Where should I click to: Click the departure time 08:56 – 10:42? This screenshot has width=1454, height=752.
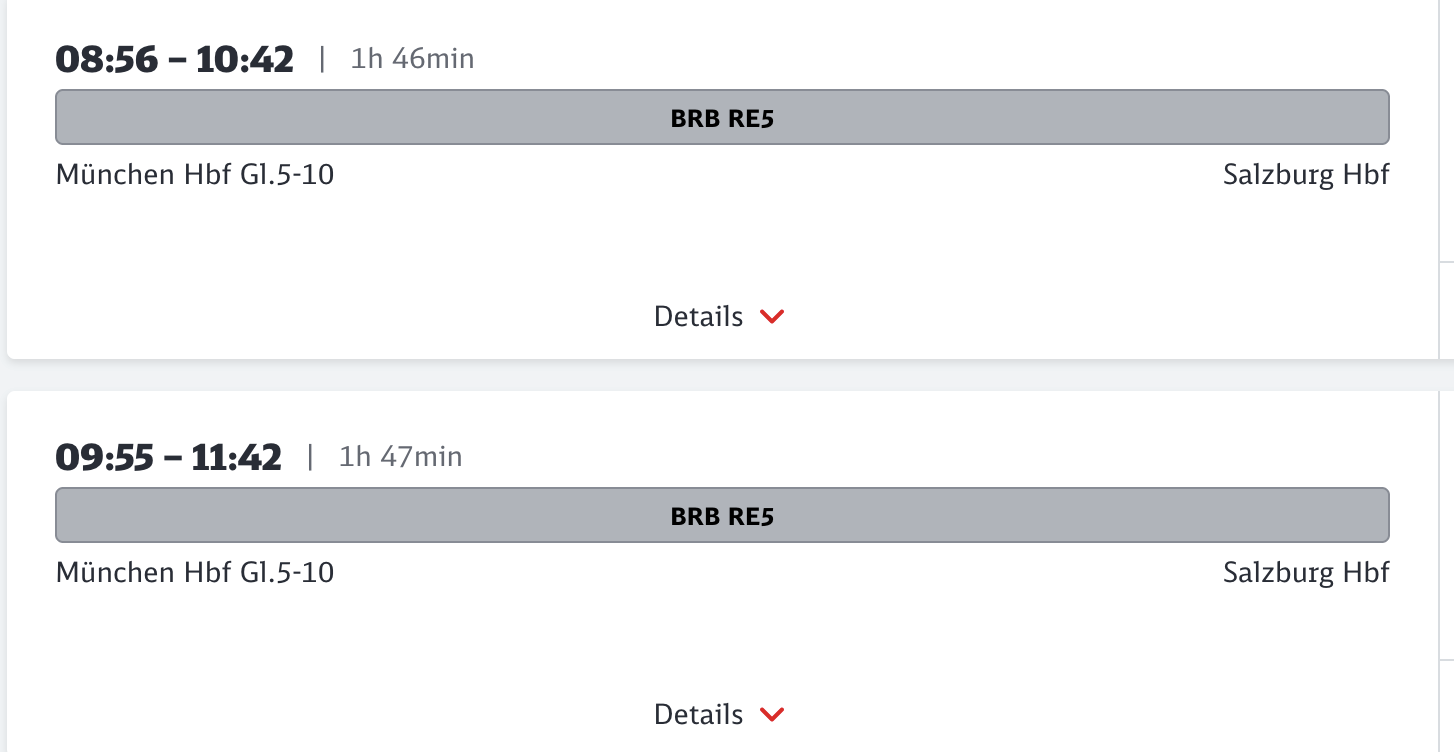(175, 58)
